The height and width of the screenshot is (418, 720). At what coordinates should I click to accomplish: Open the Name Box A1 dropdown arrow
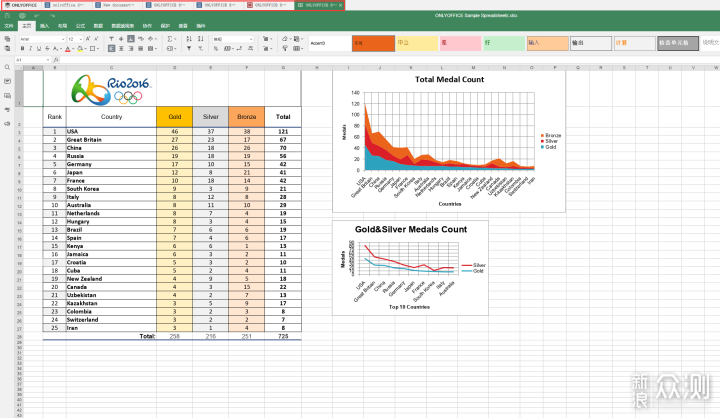[48, 60]
